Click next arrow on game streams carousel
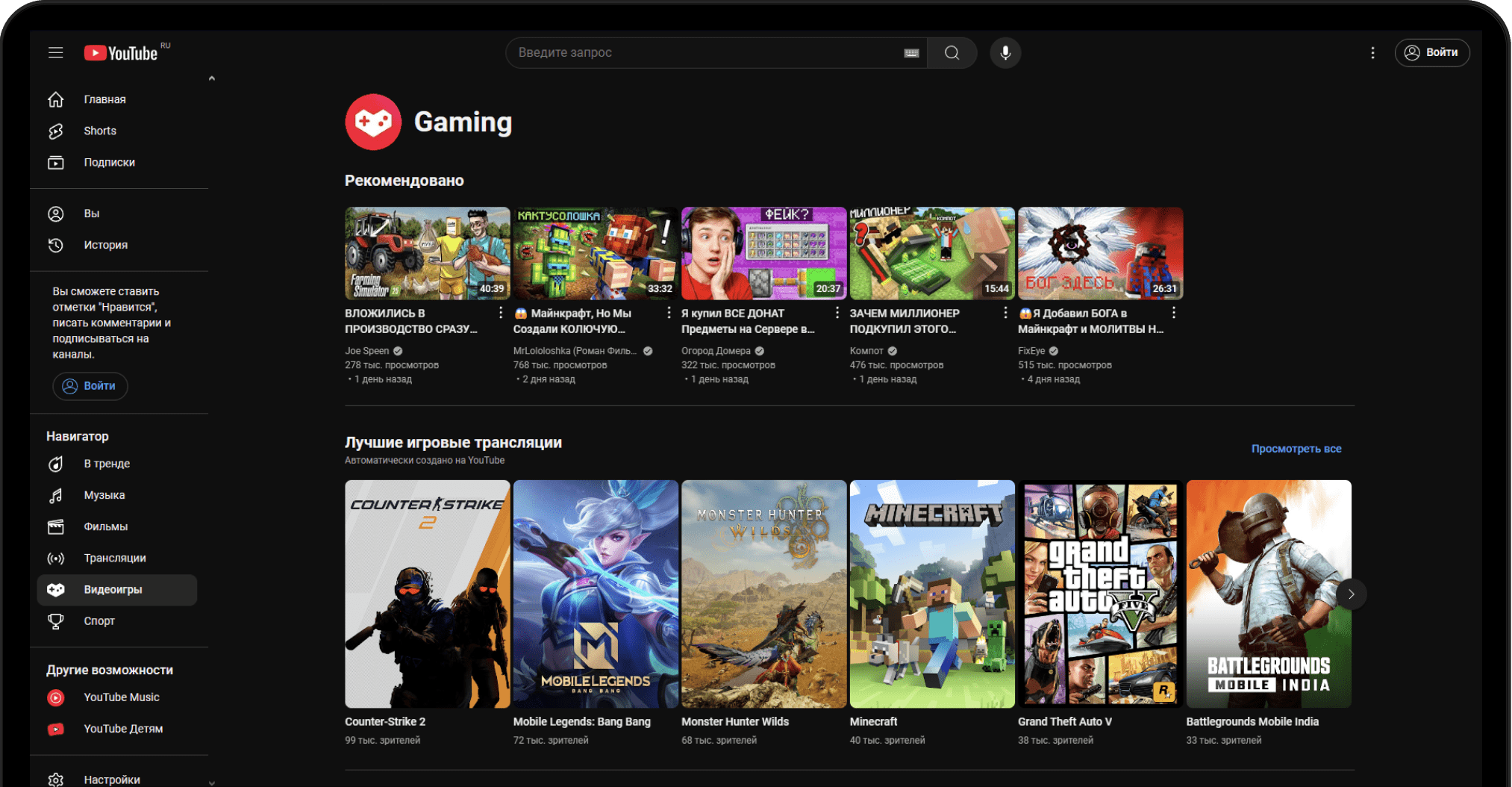 (x=1351, y=594)
